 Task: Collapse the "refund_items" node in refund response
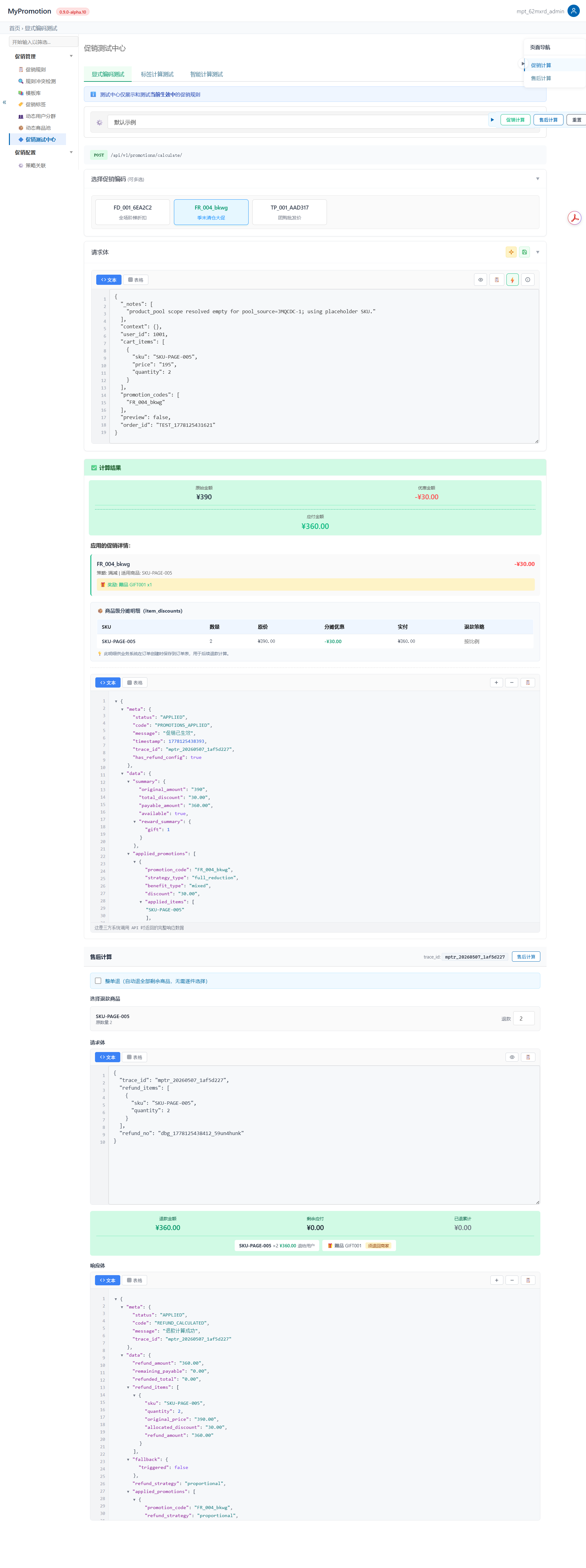tap(128, 1387)
